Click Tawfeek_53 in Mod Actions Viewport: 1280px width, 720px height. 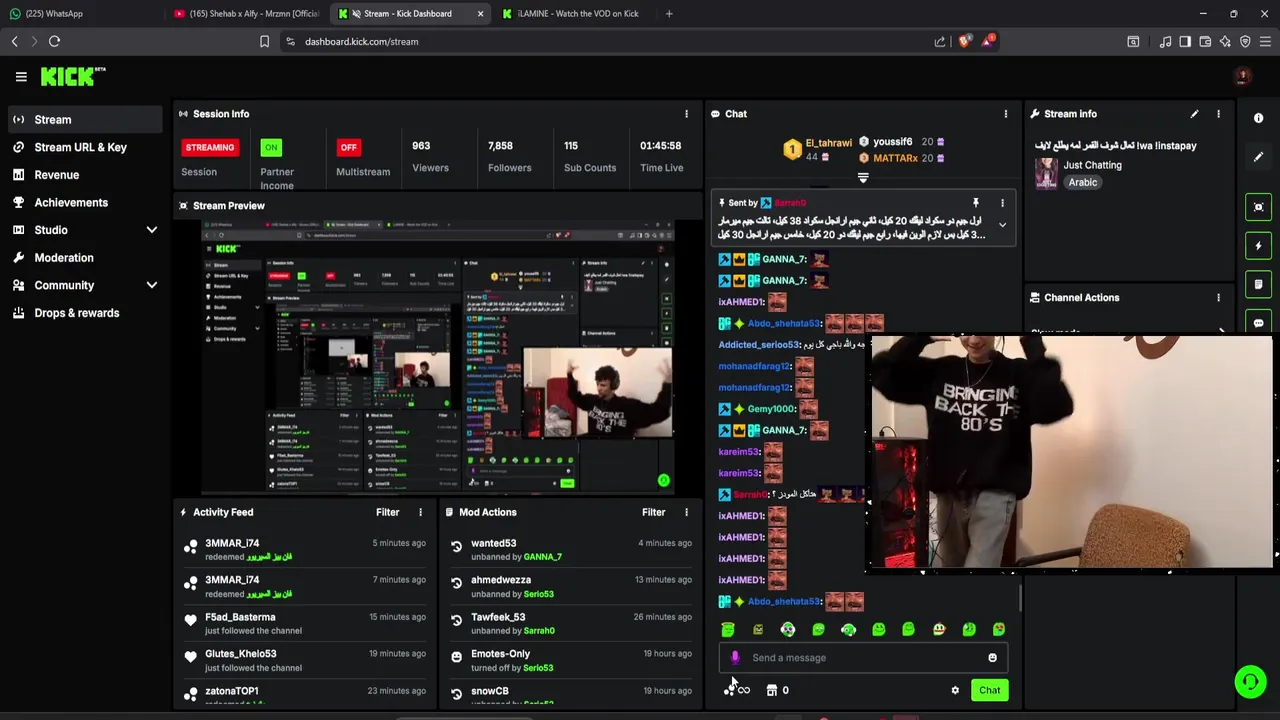pyautogui.click(x=498, y=617)
